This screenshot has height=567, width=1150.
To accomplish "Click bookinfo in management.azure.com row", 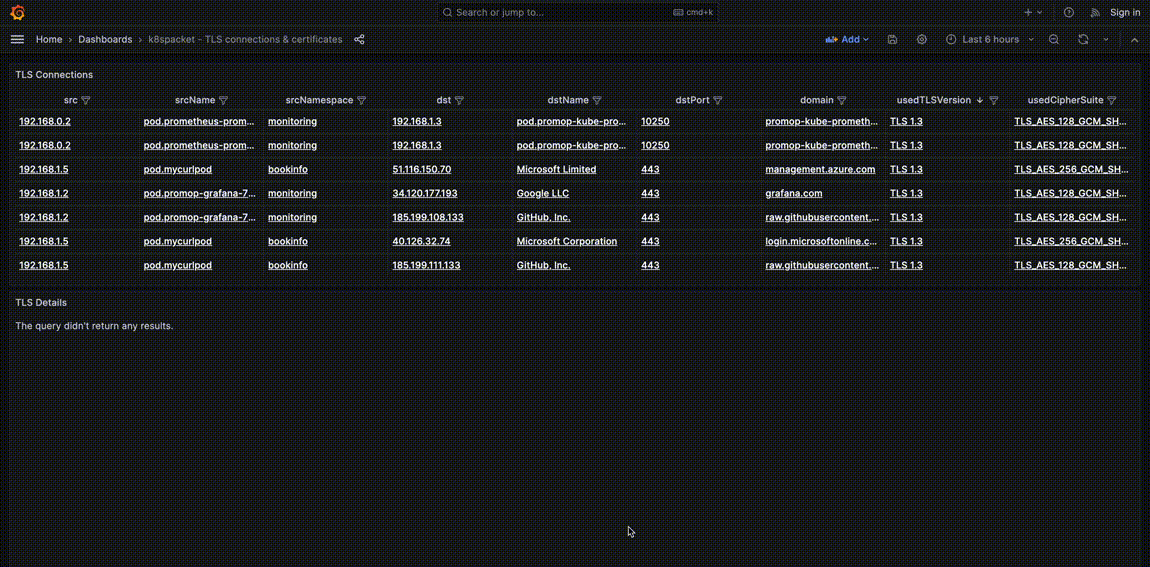I will tap(288, 169).
